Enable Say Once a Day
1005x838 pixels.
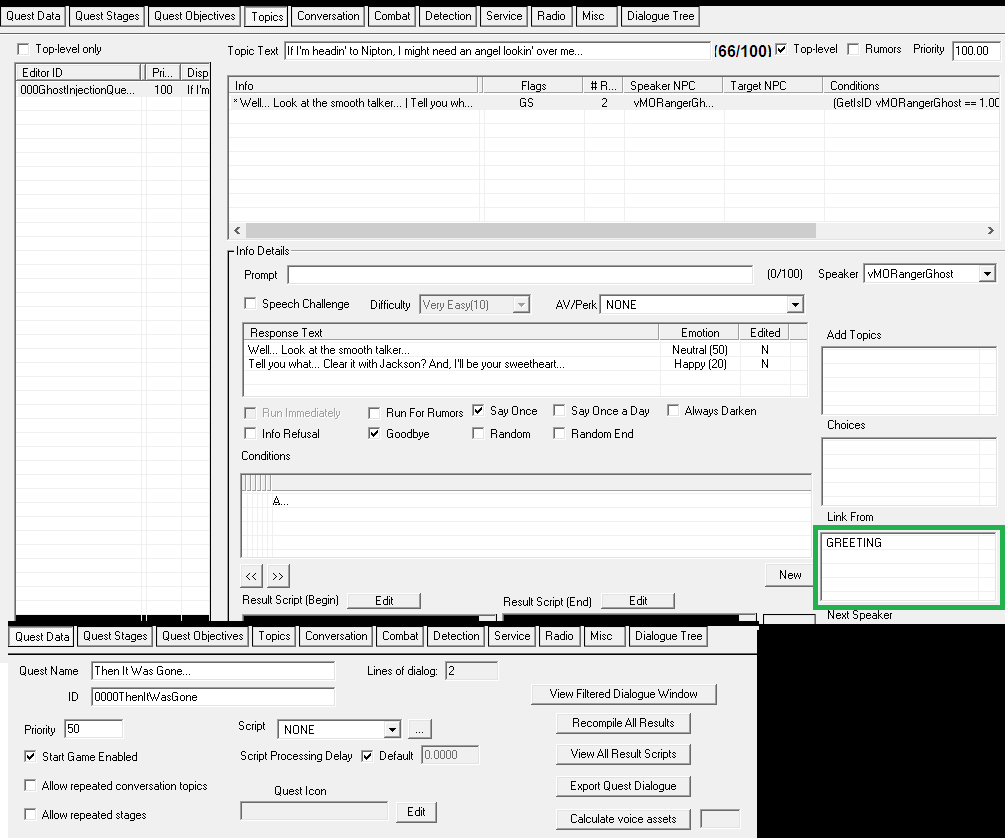[559, 410]
